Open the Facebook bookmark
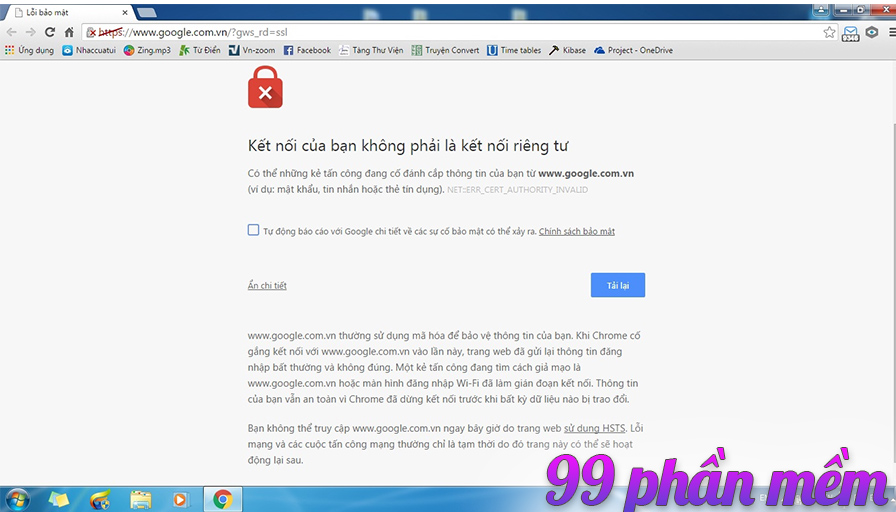 pos(306,50)
